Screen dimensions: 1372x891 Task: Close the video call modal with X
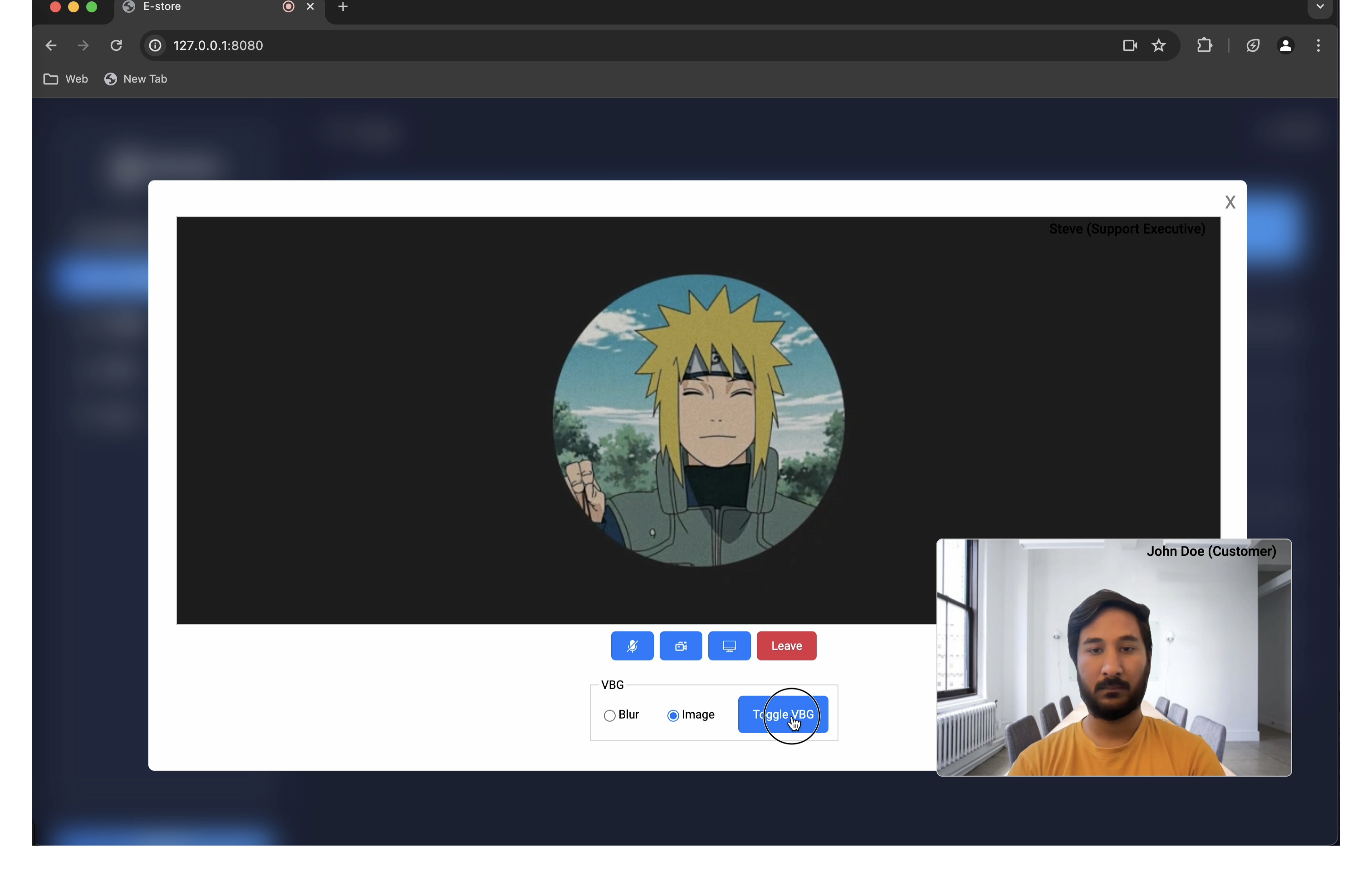click(1230, 202)
